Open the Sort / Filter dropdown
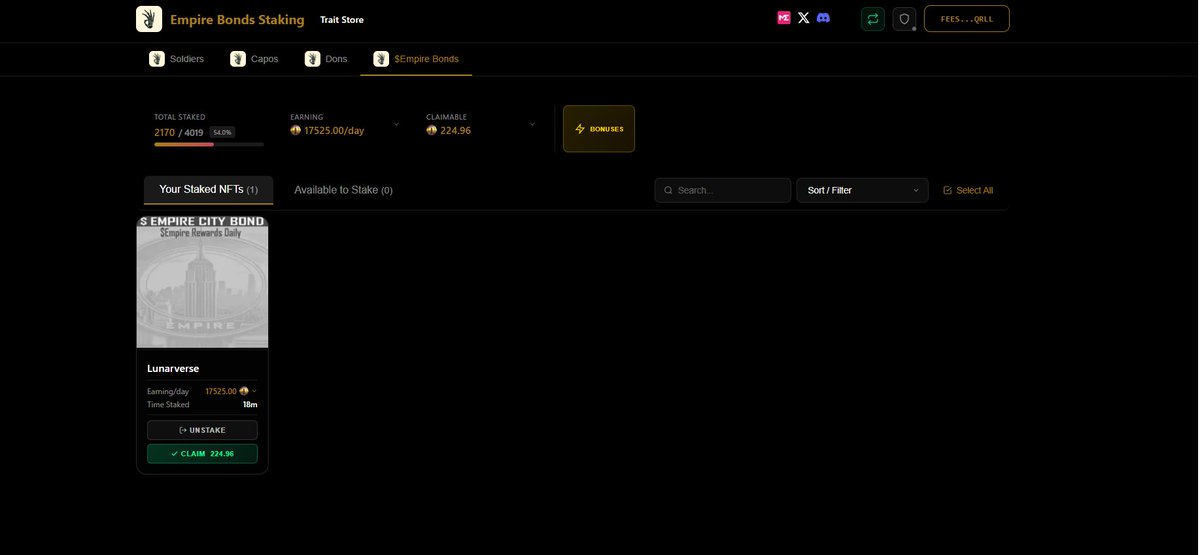This screenshot has width=1200, height=555. pyautogui.click(x=862, y=190)
